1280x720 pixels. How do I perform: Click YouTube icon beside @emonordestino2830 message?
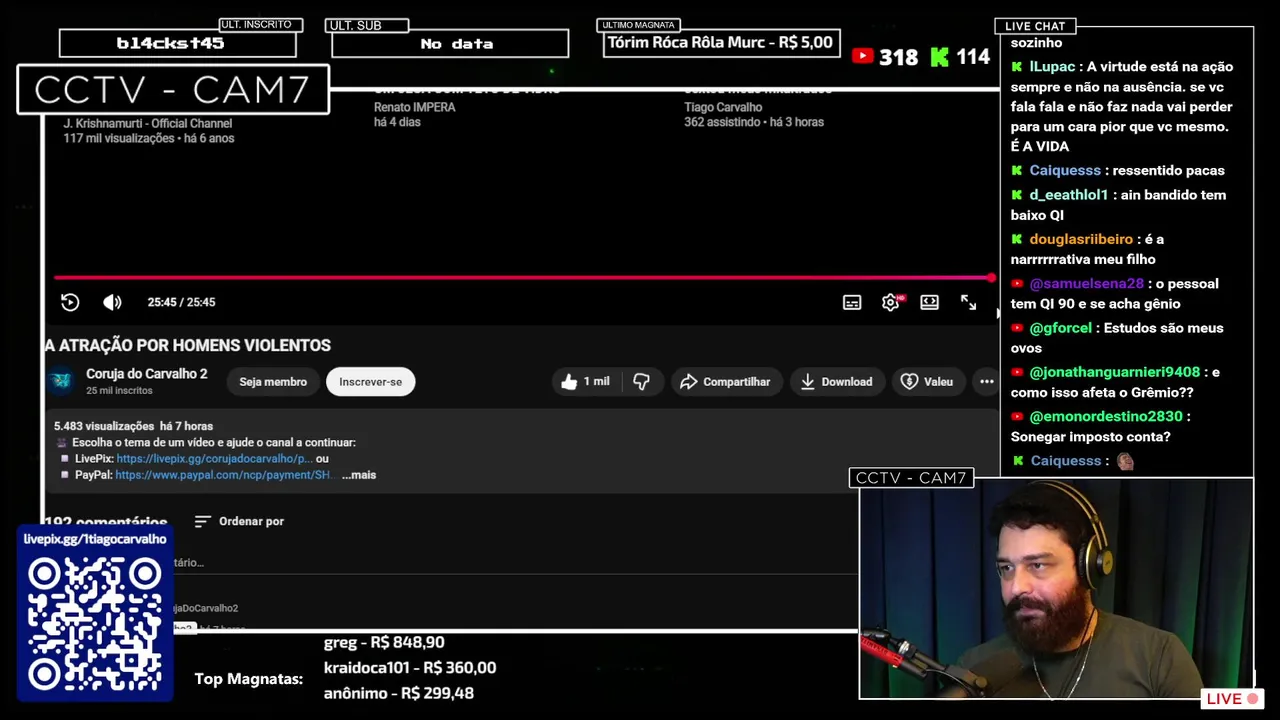coord(1017,416)
